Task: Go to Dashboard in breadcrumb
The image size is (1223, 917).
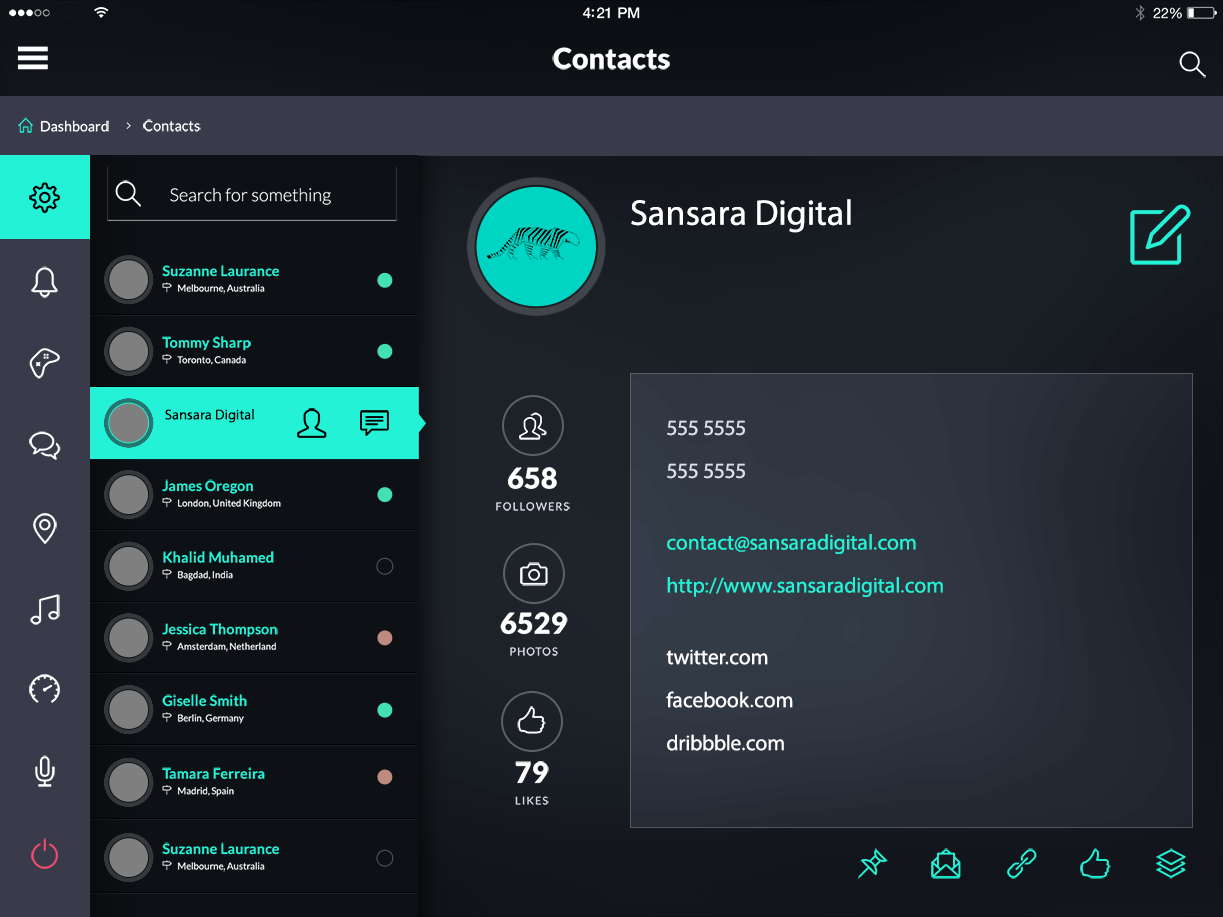Action: 74,126
